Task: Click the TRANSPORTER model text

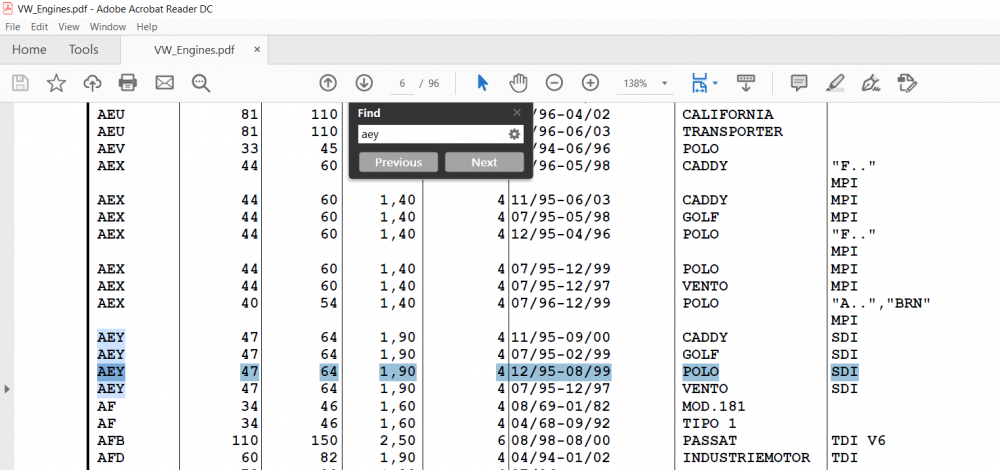Action: 732,132
